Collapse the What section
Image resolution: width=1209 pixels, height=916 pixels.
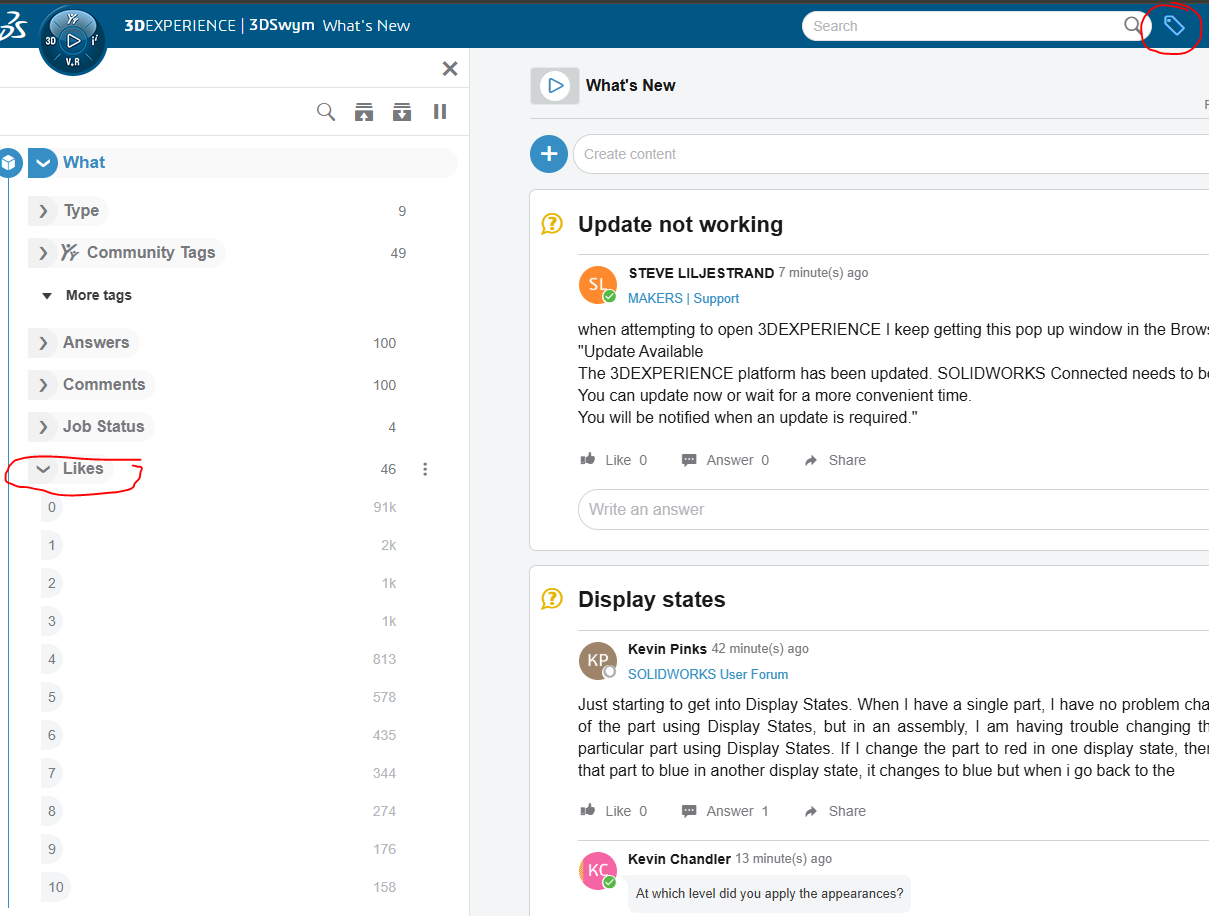43,163
